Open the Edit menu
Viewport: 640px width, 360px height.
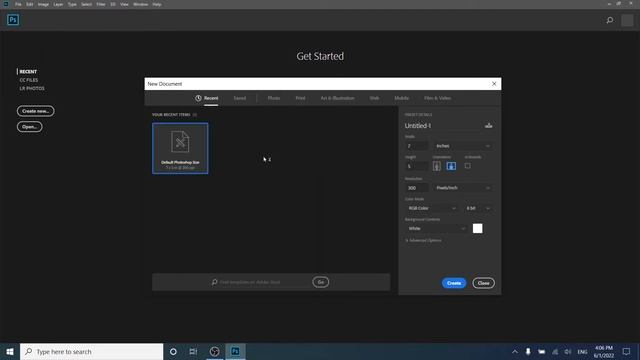click(30, 4)
